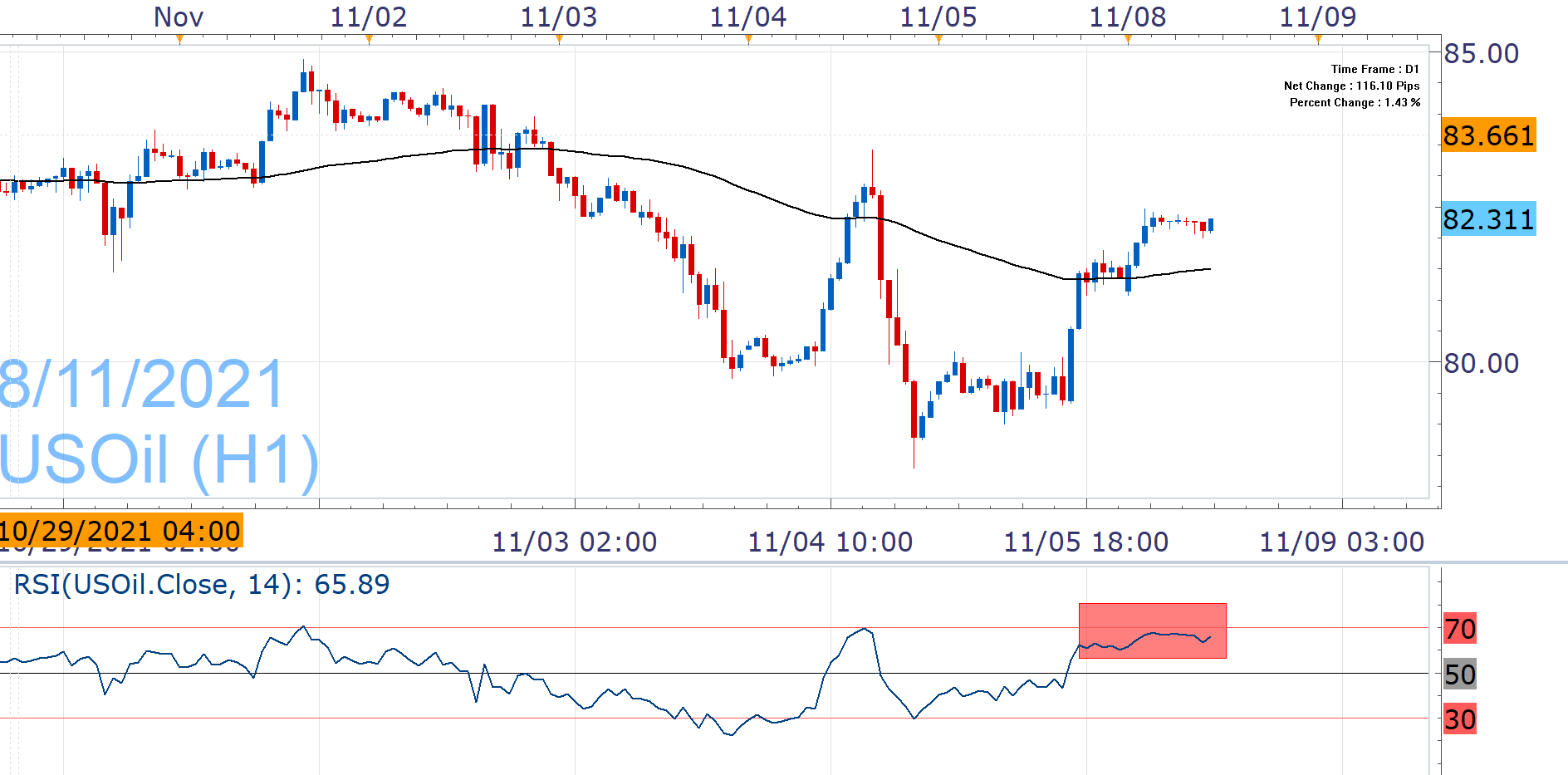Select the red highlighted rectangle on RSI
The width and height of the screenshot is (1568, 775).
coord(1152,630)
